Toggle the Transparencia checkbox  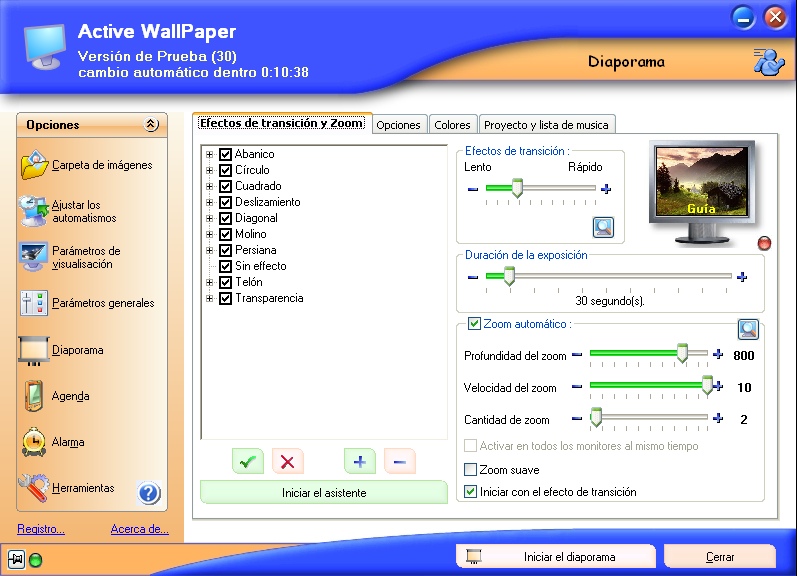(225, 298)
